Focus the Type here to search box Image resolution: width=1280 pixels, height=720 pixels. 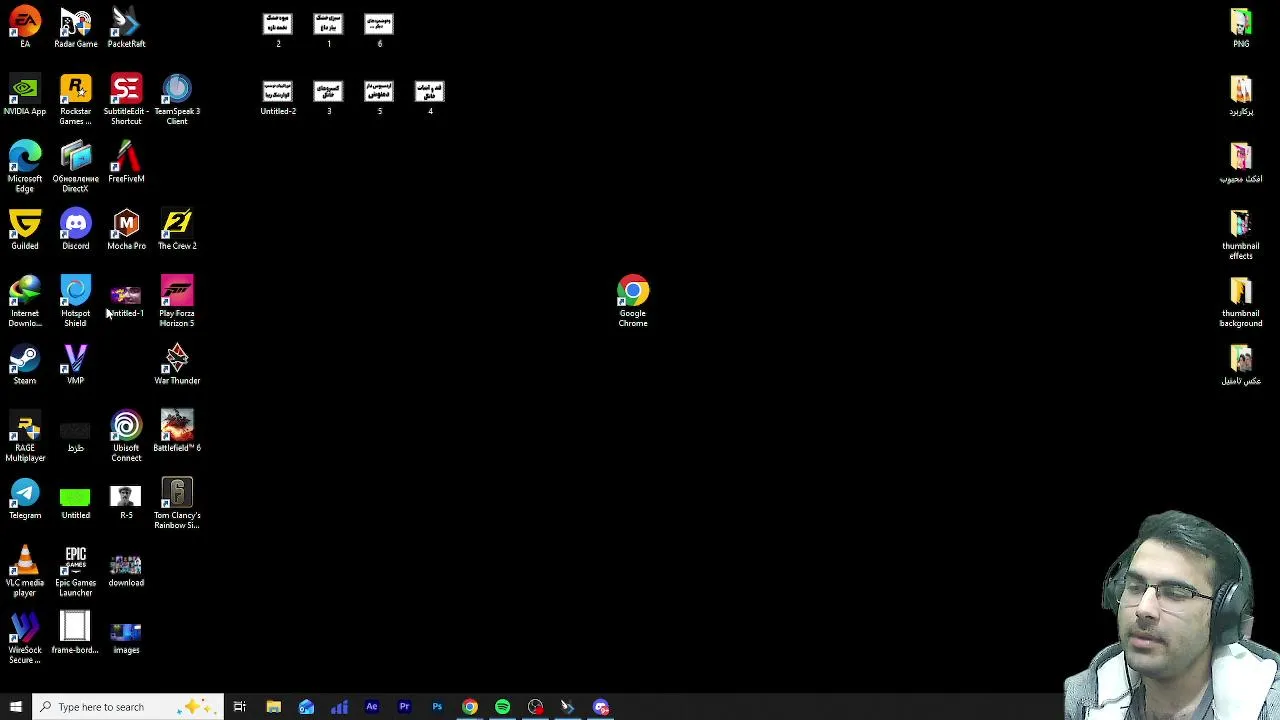[128, 707]
